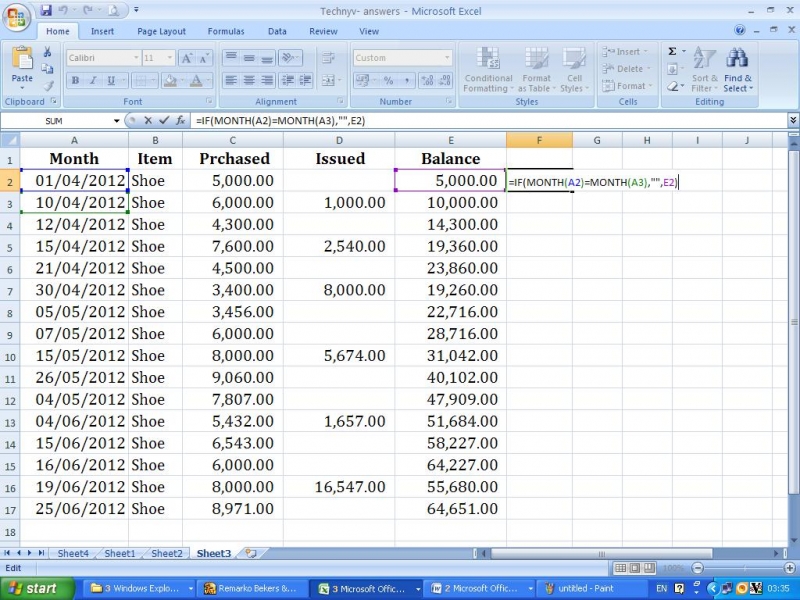Switch to the Sheet1 worksheet tab
The image size is (800, 600).
tap(120, 553)
